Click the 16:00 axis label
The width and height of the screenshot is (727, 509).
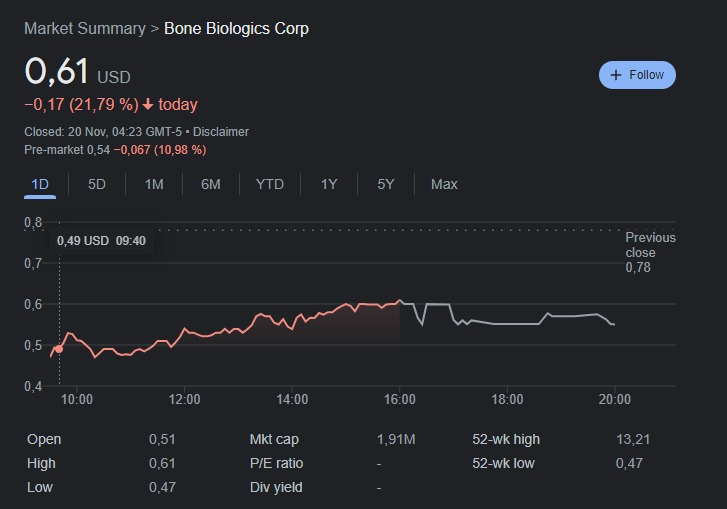pos(400,399)
